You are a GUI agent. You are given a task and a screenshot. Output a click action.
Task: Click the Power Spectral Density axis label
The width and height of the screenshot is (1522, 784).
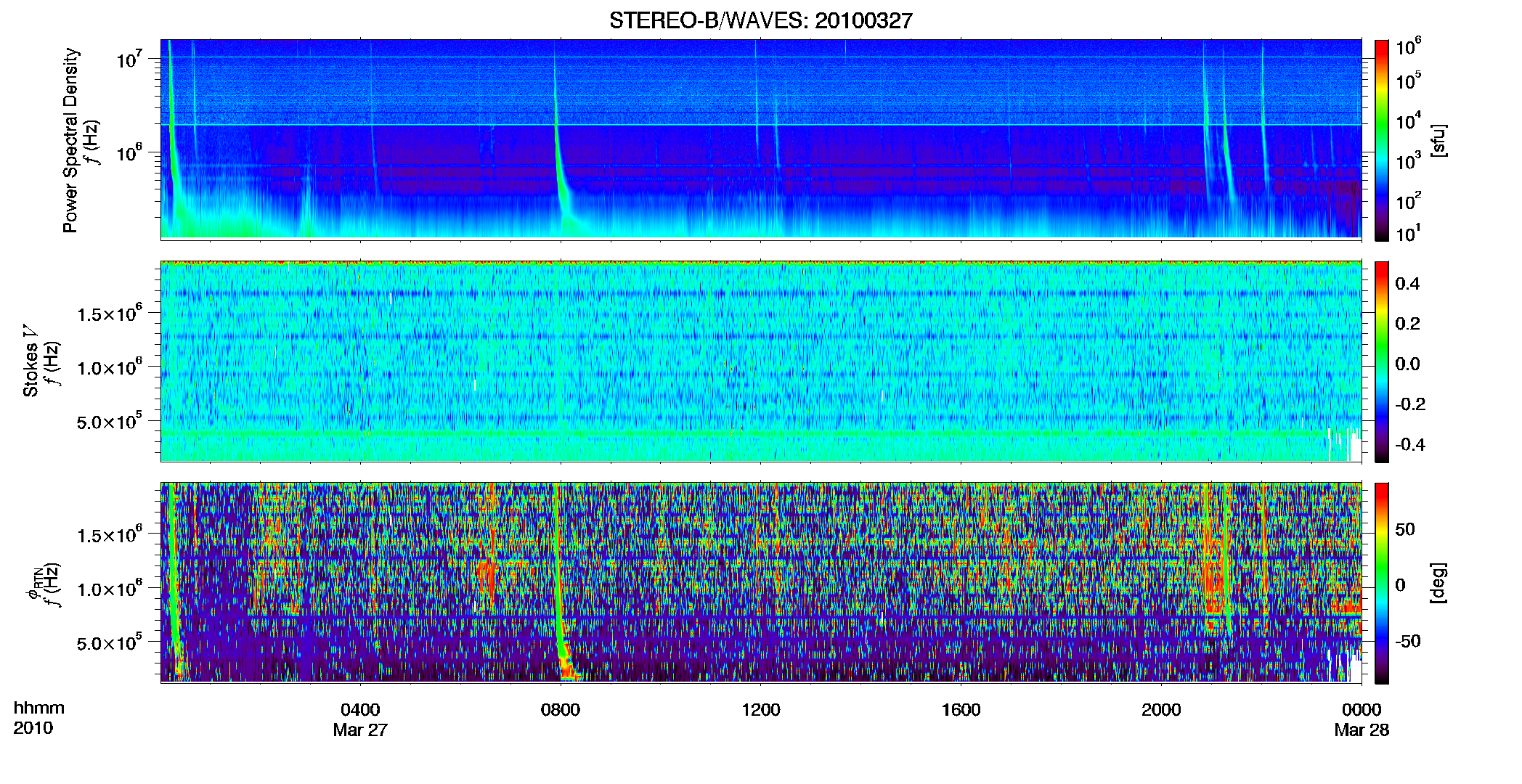pos(70,140)
